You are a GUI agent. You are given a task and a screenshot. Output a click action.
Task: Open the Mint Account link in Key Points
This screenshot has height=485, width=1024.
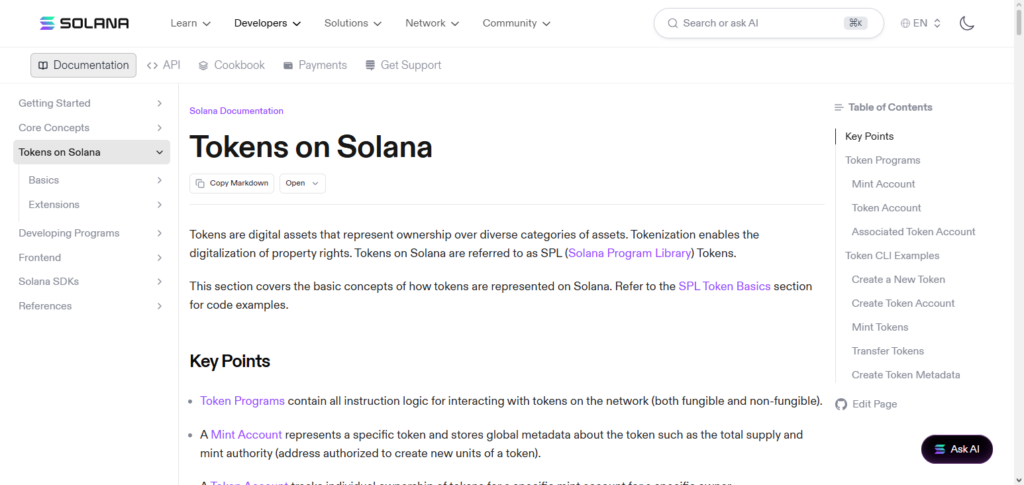(x=246, y=435)
